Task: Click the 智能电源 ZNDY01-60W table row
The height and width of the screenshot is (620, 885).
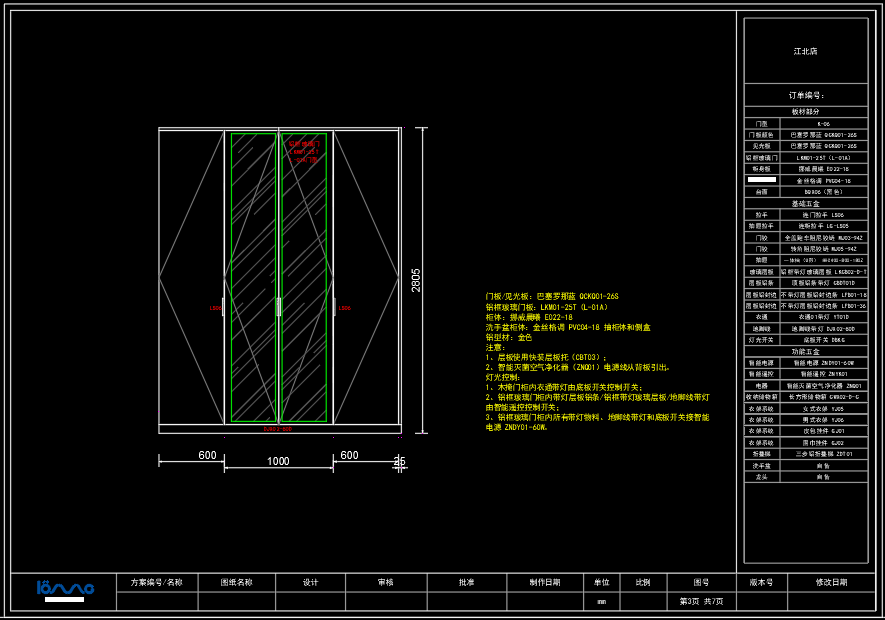Action: [805, 363]
